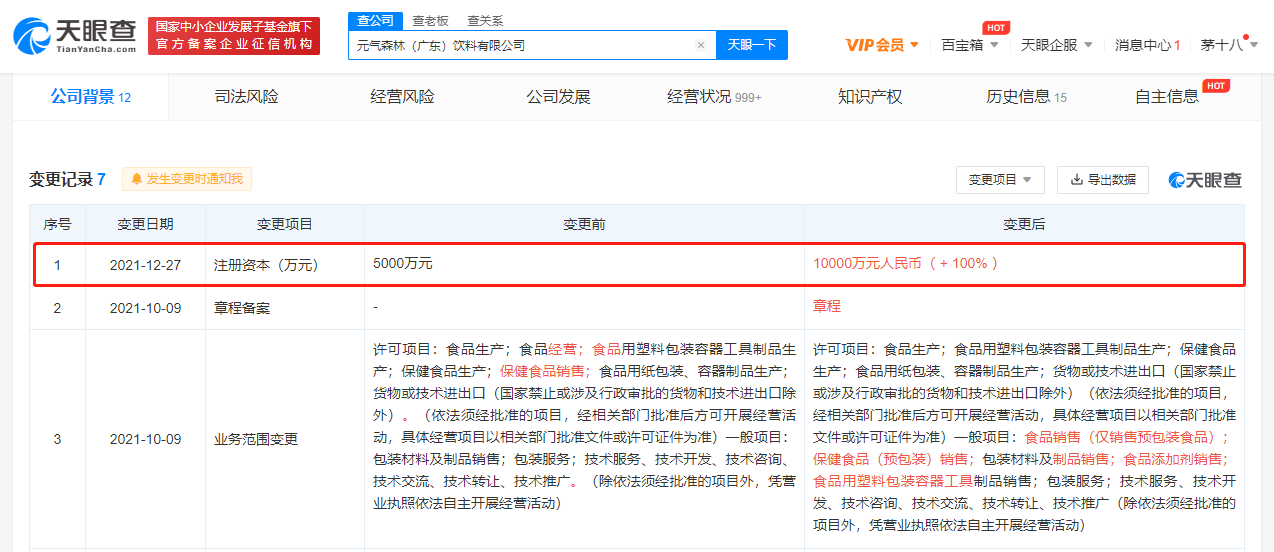
Task: Switch to the 经营风险 tab
Action: (x=402, y=97)
